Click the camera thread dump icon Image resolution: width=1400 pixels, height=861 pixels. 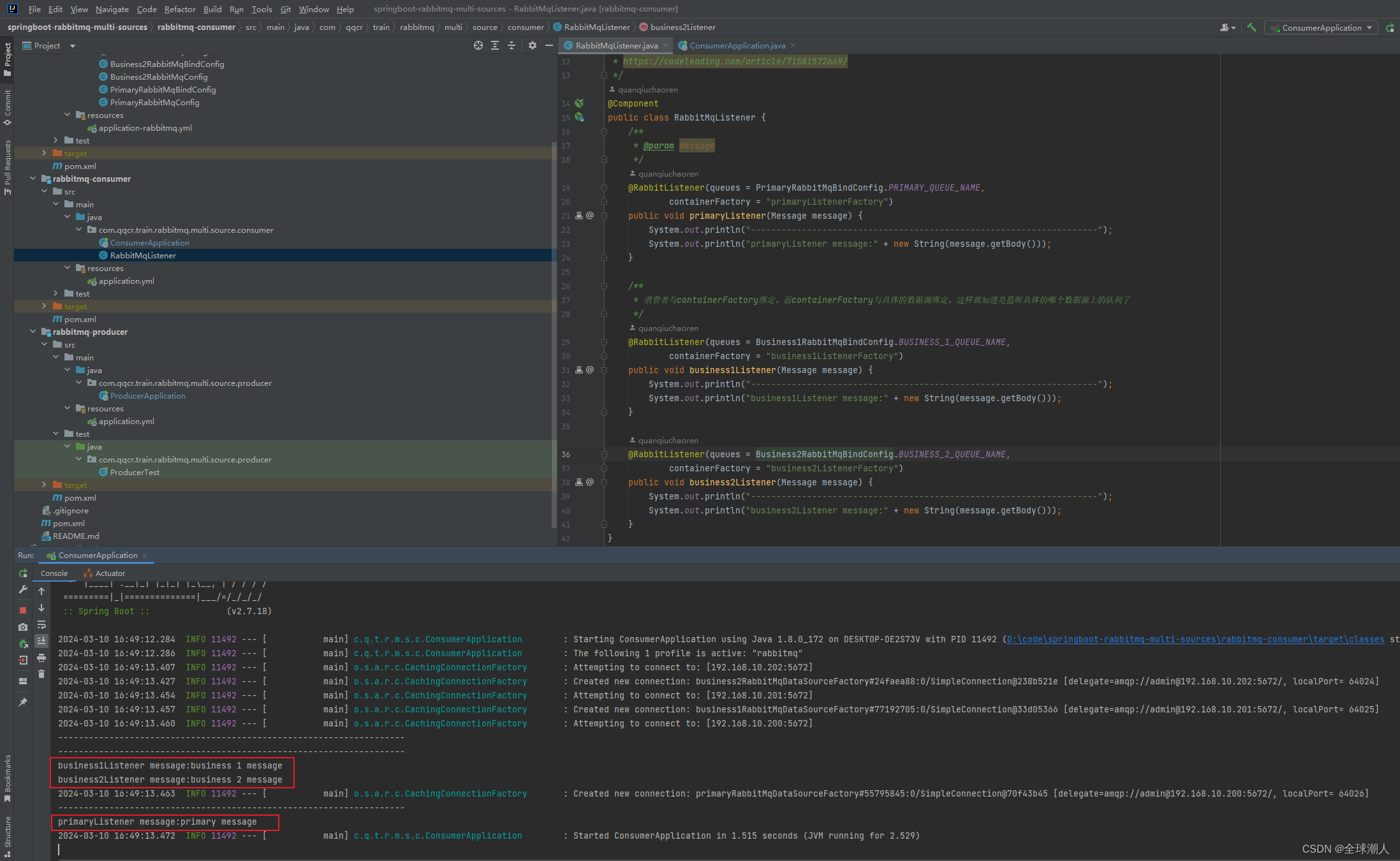[x=23, y=627]
